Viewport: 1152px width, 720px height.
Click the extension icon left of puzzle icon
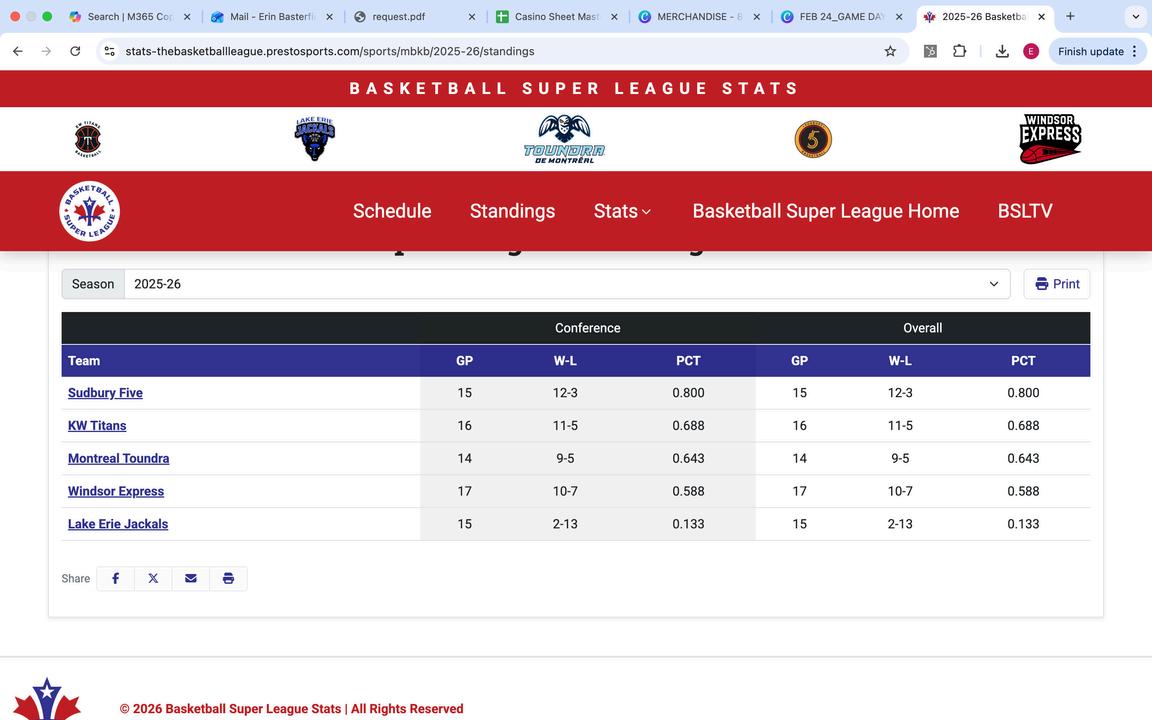coord(930,51)
